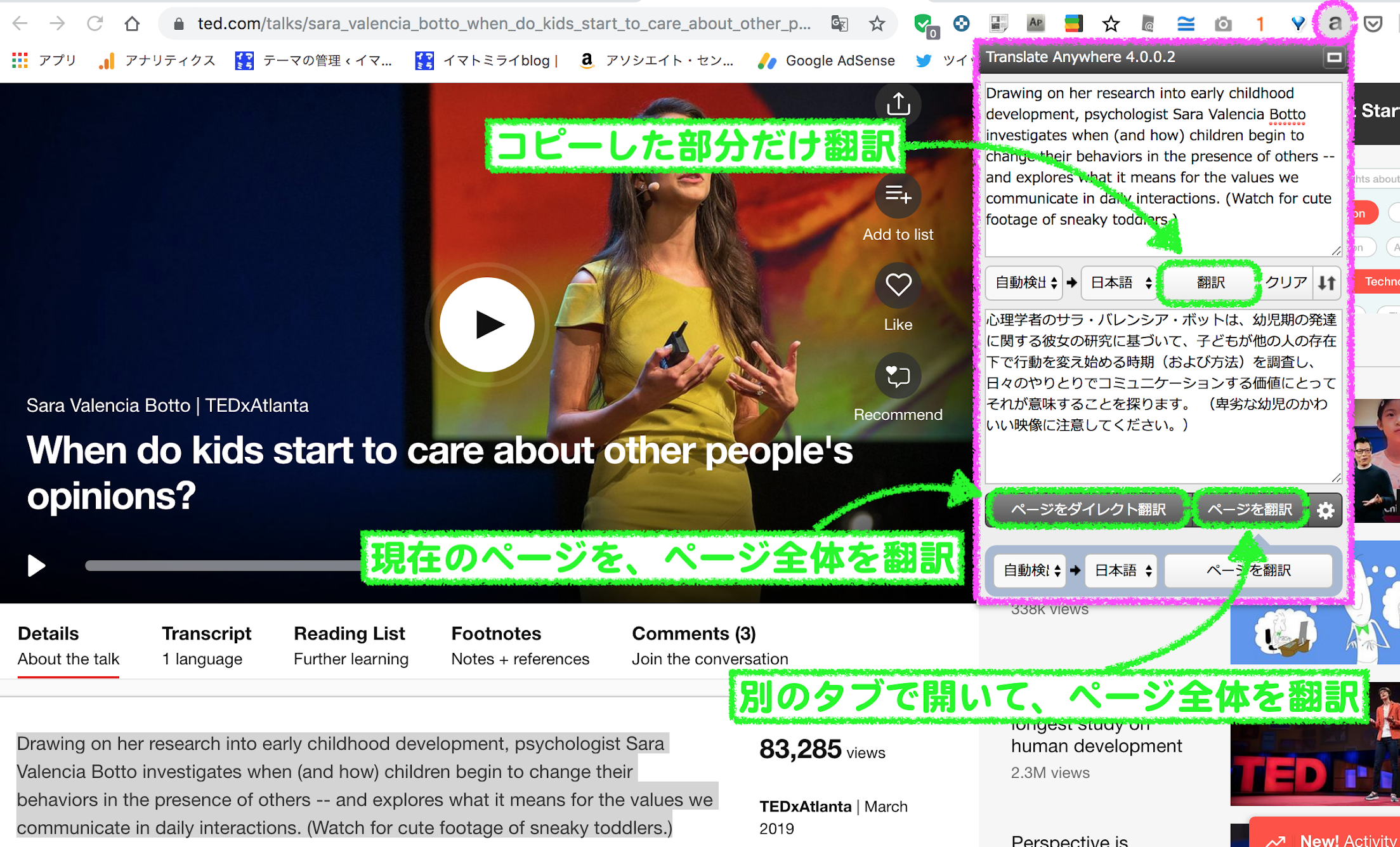1400x847 pixels.
Task: Open the Google Translate icon in address bar
Action: (x=839, y=23)
